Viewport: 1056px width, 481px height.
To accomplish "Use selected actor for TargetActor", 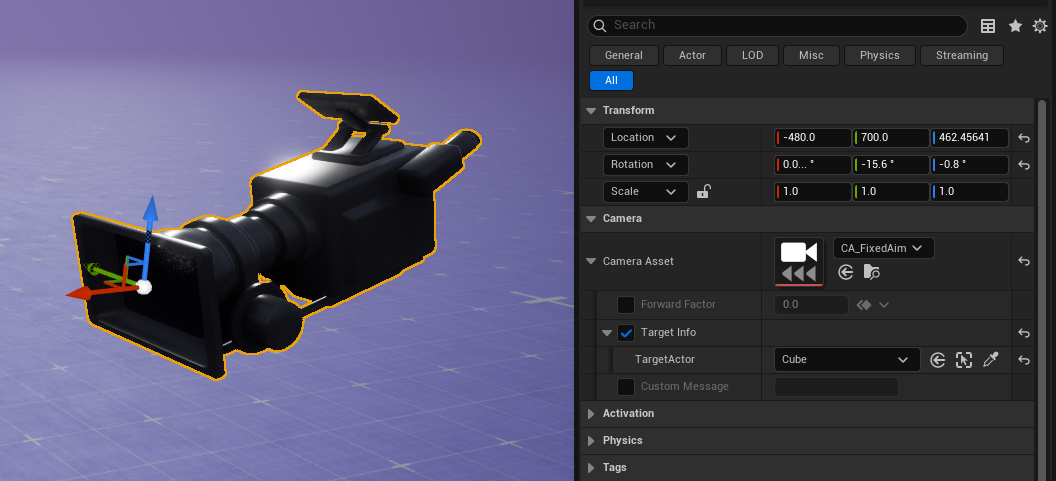I will 937,360.
